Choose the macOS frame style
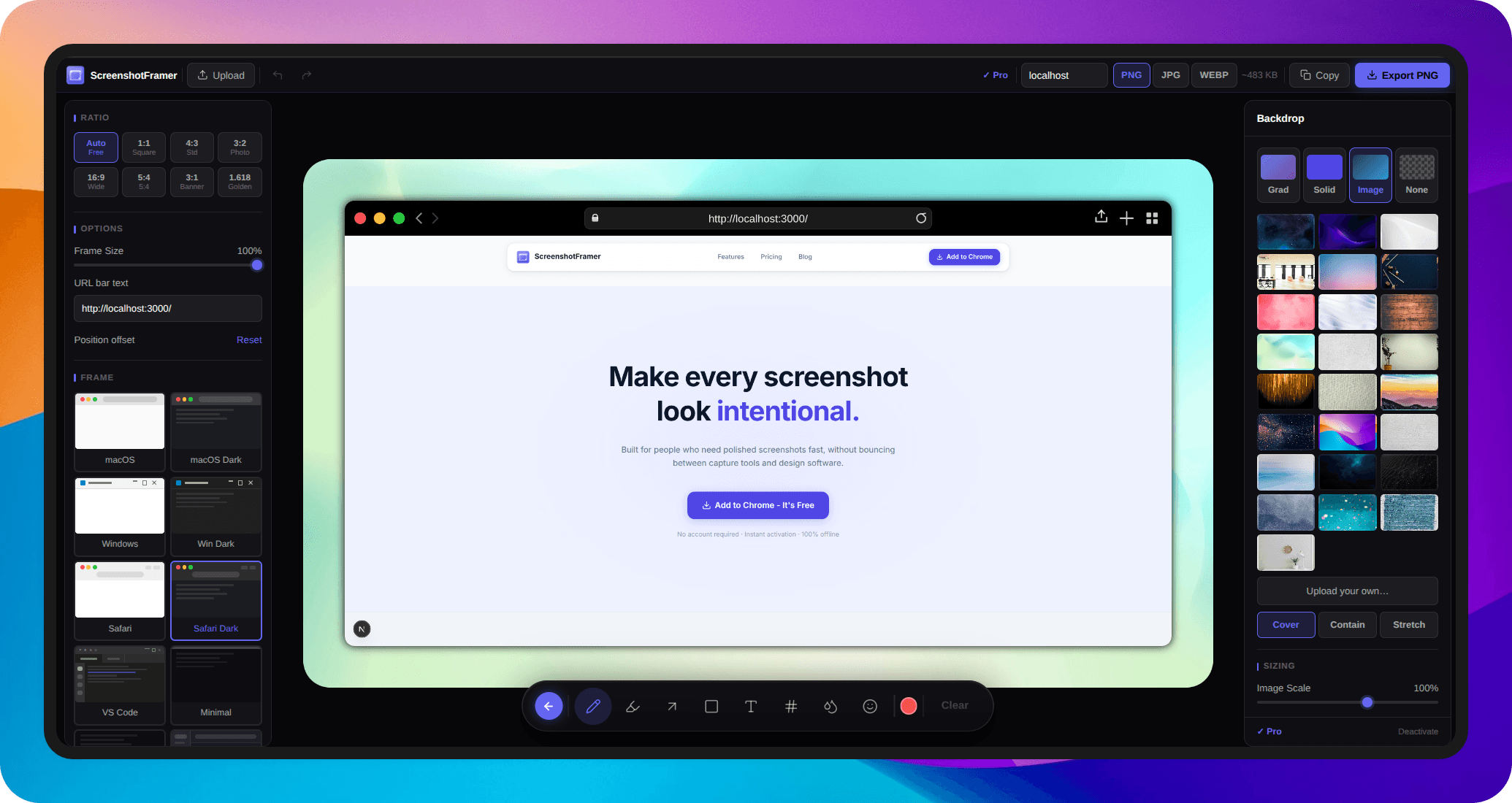This screenshot has width=1512, height=803. [x=120, y=432]
